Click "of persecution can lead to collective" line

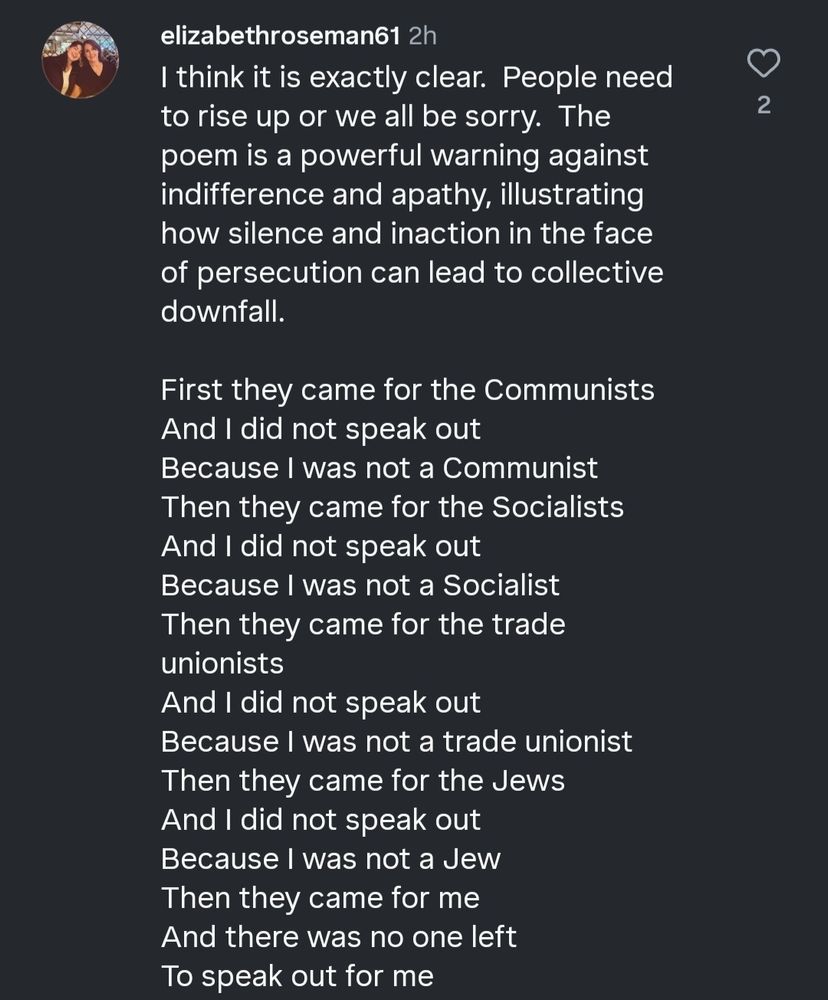[412, 273]
